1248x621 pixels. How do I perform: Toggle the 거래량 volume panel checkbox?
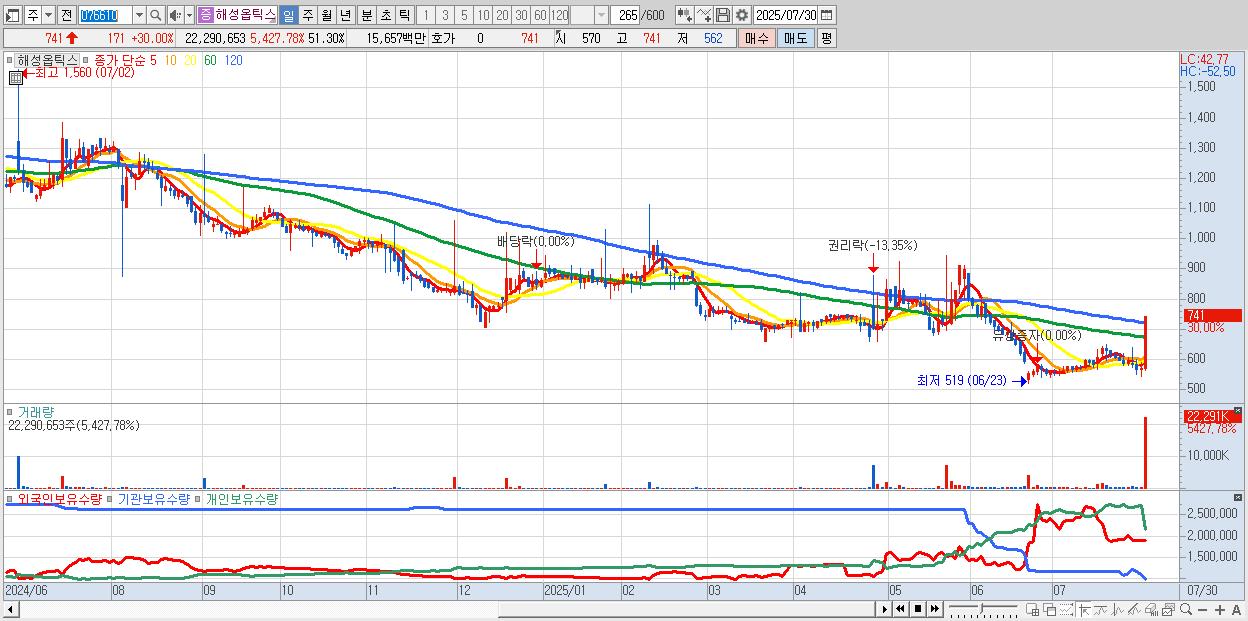pyautogui.click(x=10, y=411)
